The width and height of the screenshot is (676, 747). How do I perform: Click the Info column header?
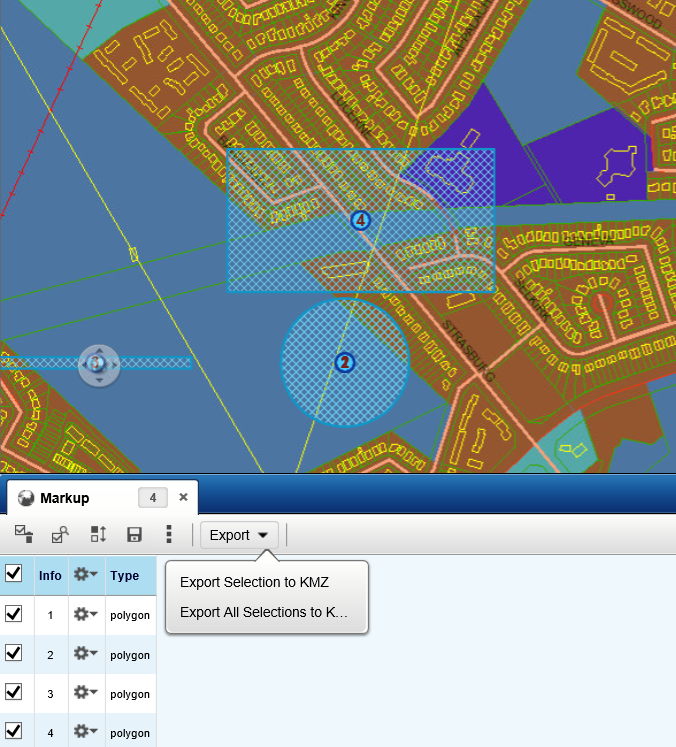click(x=50, y=576)
